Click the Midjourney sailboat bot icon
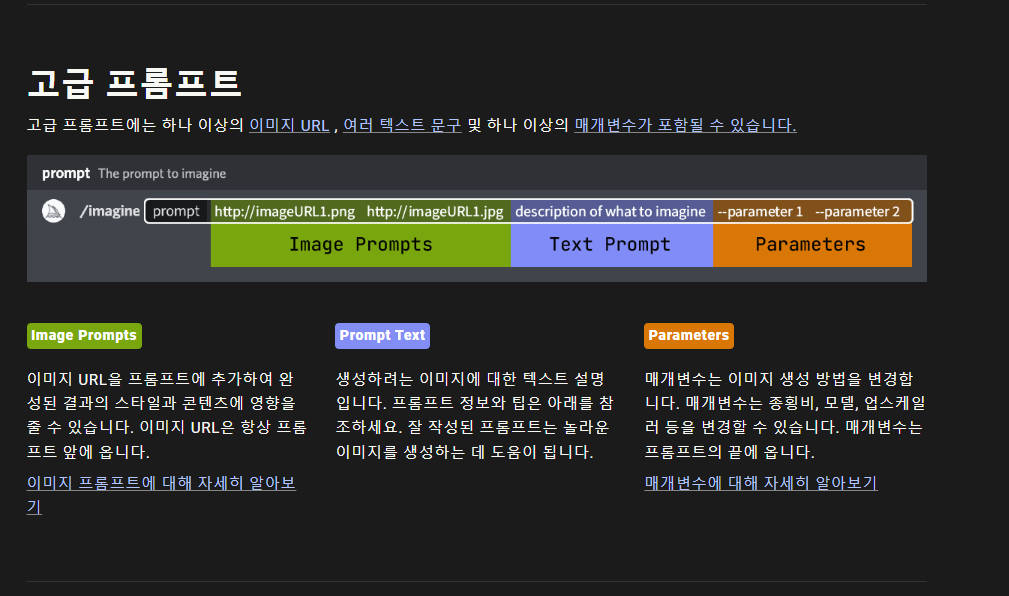The width and height of the screenshot is (1009, 596). point(53,211)
